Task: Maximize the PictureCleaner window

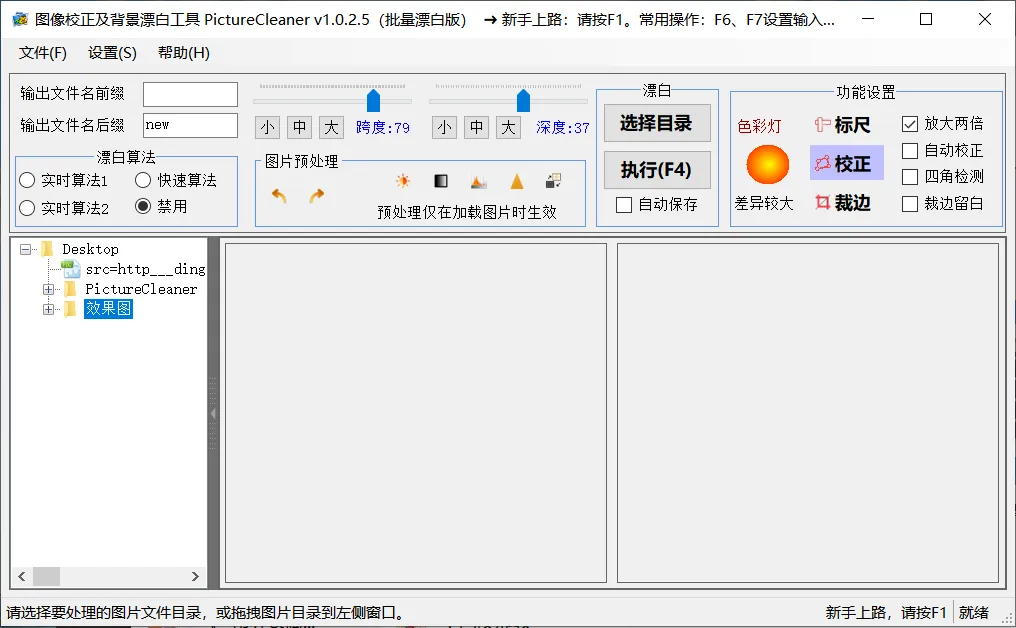Action: (926, 19)
